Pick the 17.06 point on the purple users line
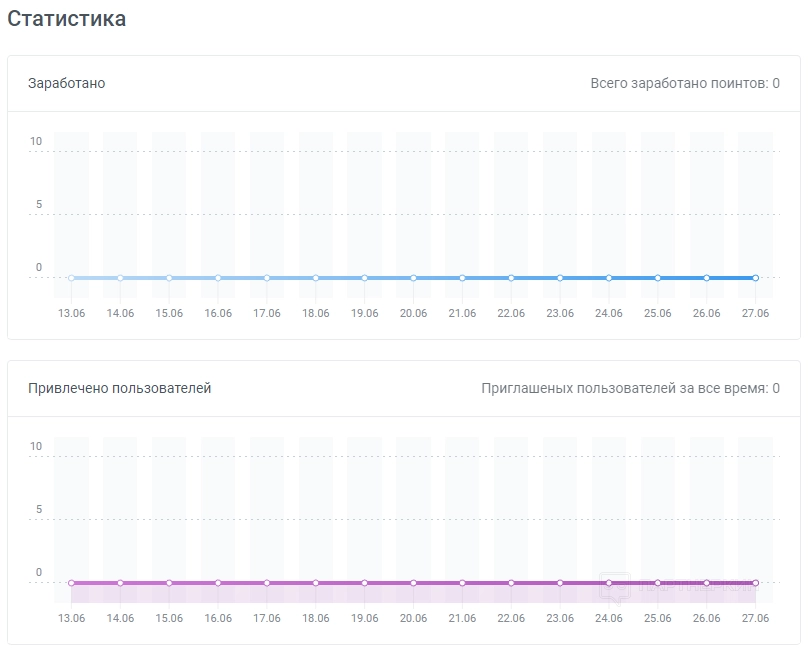 point(267,582)
